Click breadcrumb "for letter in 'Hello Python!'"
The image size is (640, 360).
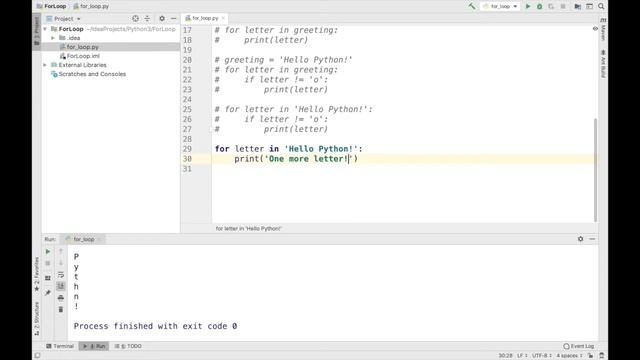[249, 229]
